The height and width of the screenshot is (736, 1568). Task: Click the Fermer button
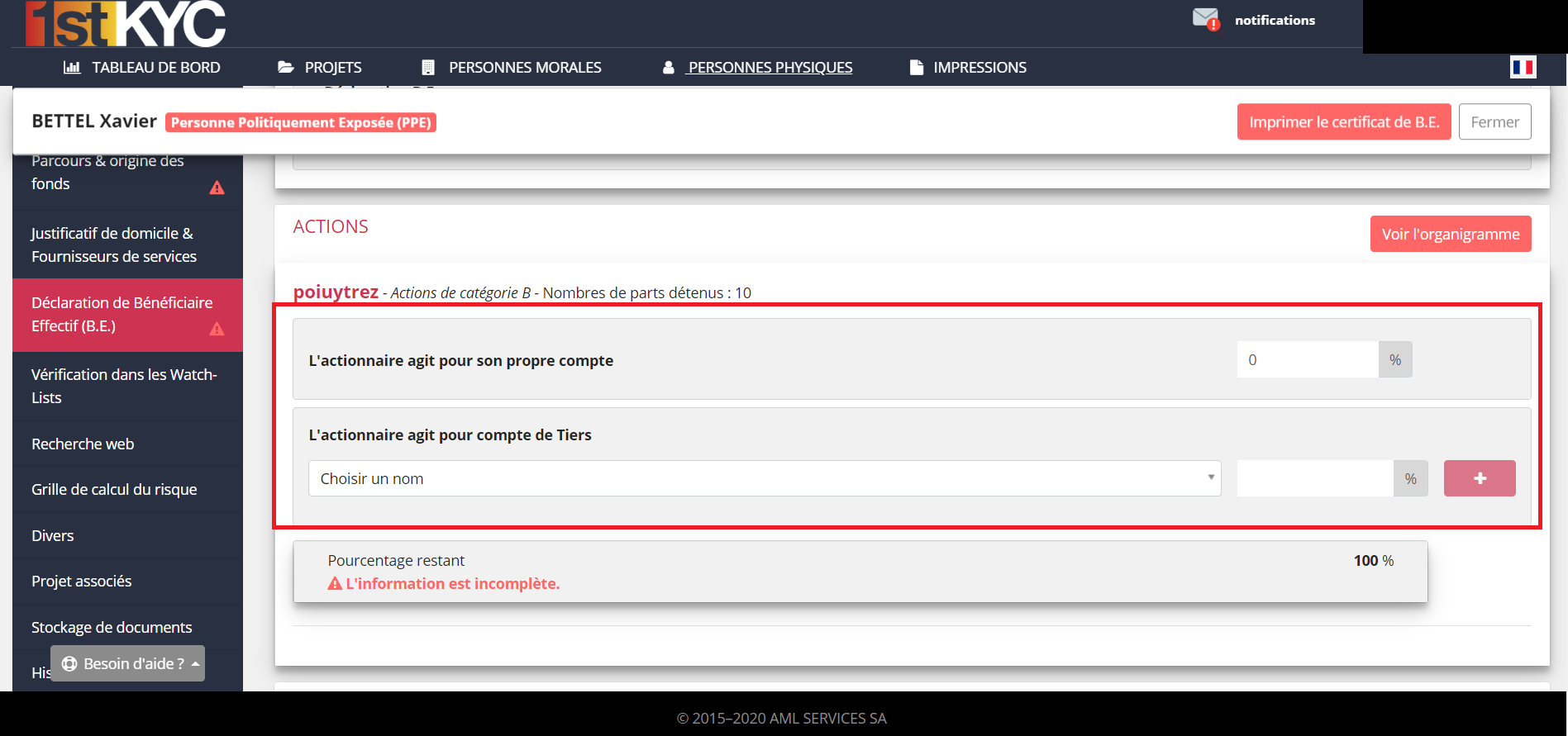tap(1494, 121)
